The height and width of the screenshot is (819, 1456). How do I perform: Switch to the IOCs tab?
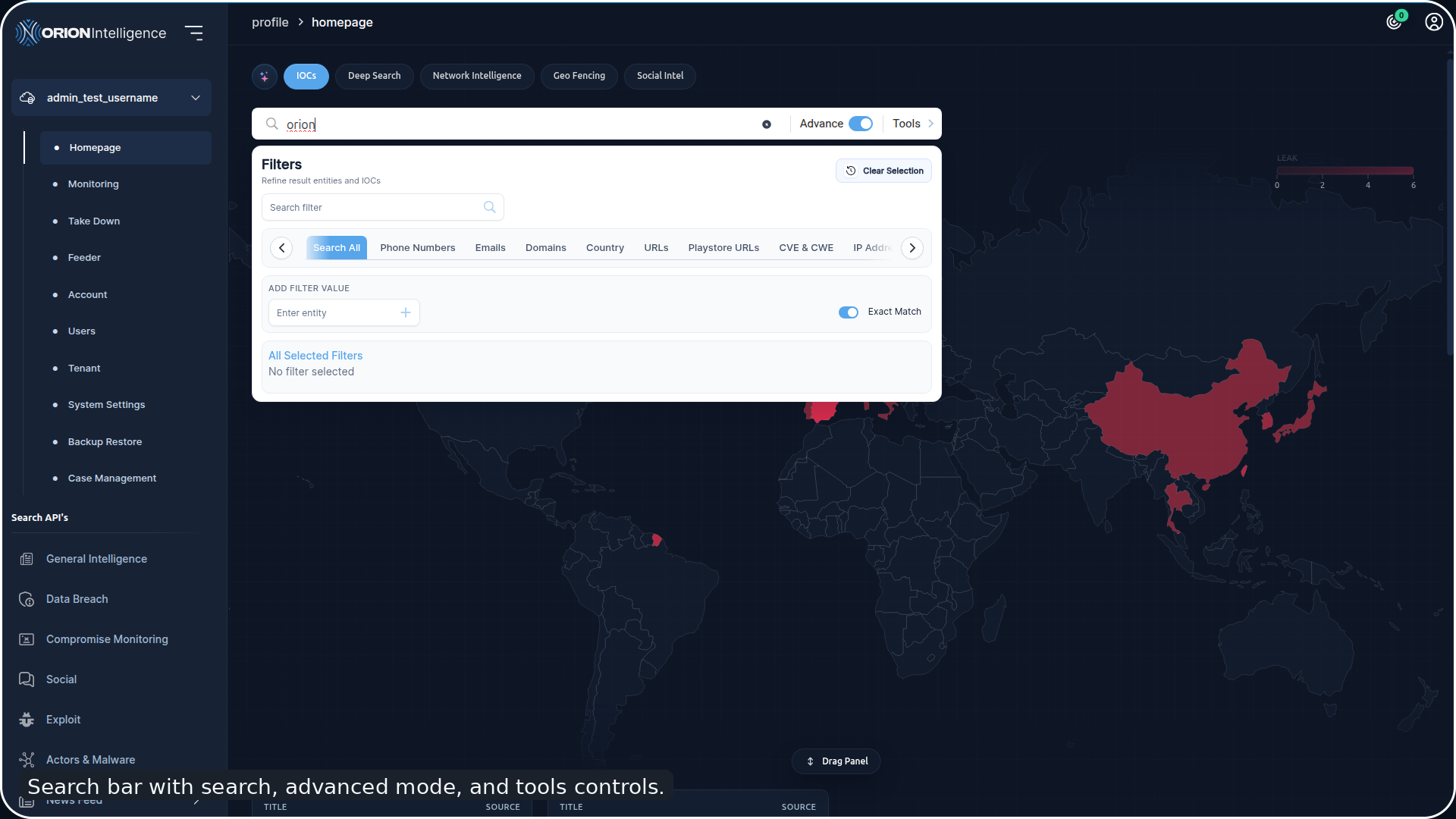coord(306,76)
